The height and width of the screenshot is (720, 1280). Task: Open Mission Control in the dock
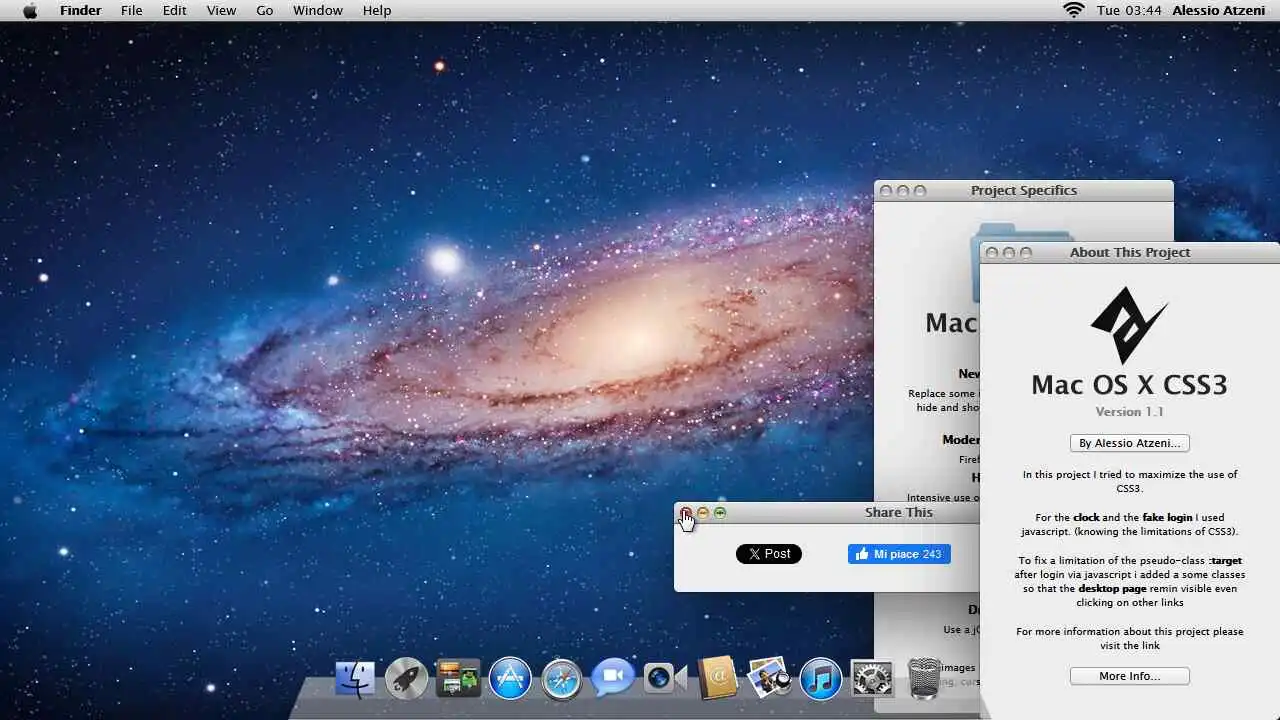point(458,679)
